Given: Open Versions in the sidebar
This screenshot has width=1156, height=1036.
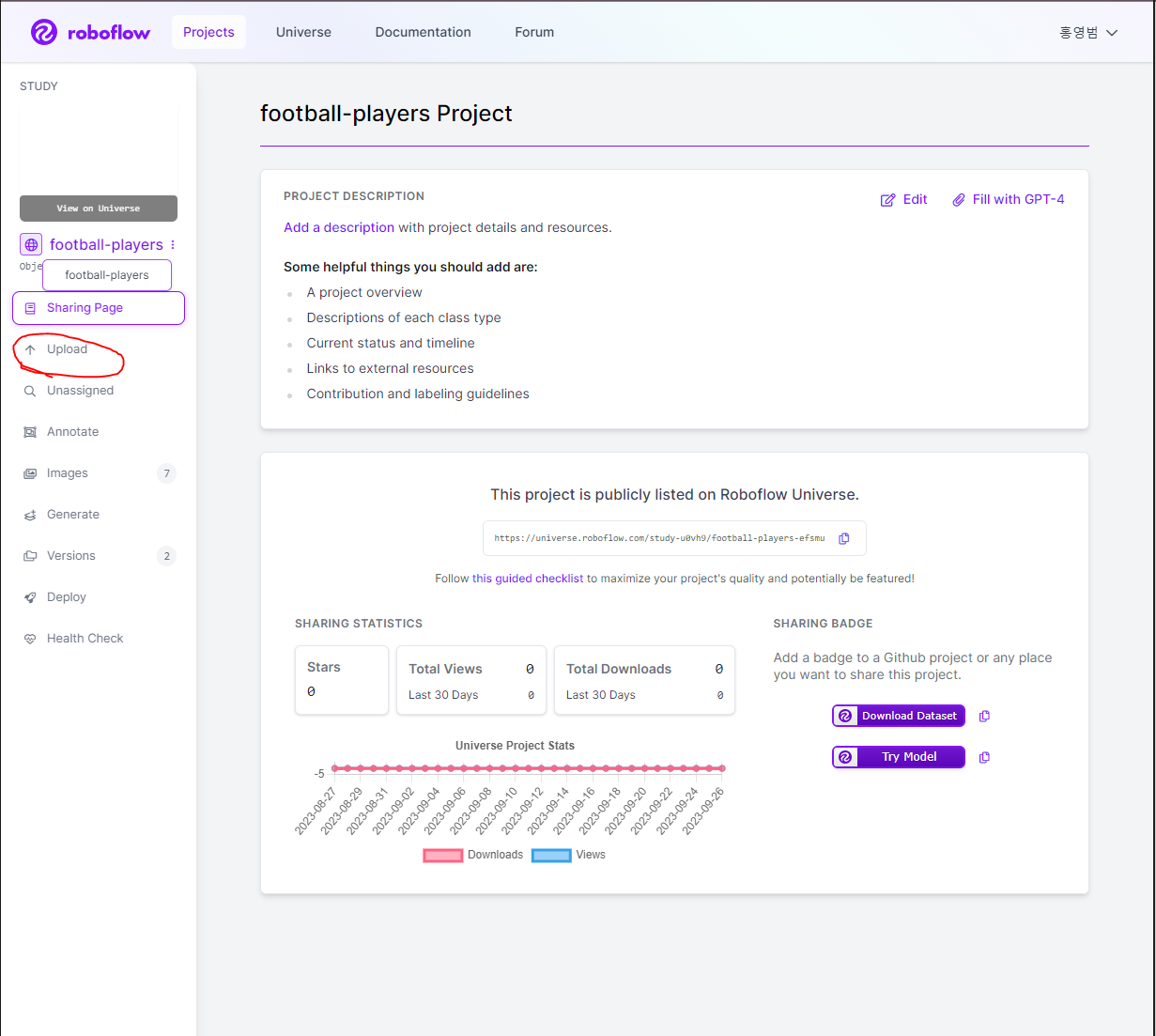Looking at the screenshot, I should pos(71,556).
